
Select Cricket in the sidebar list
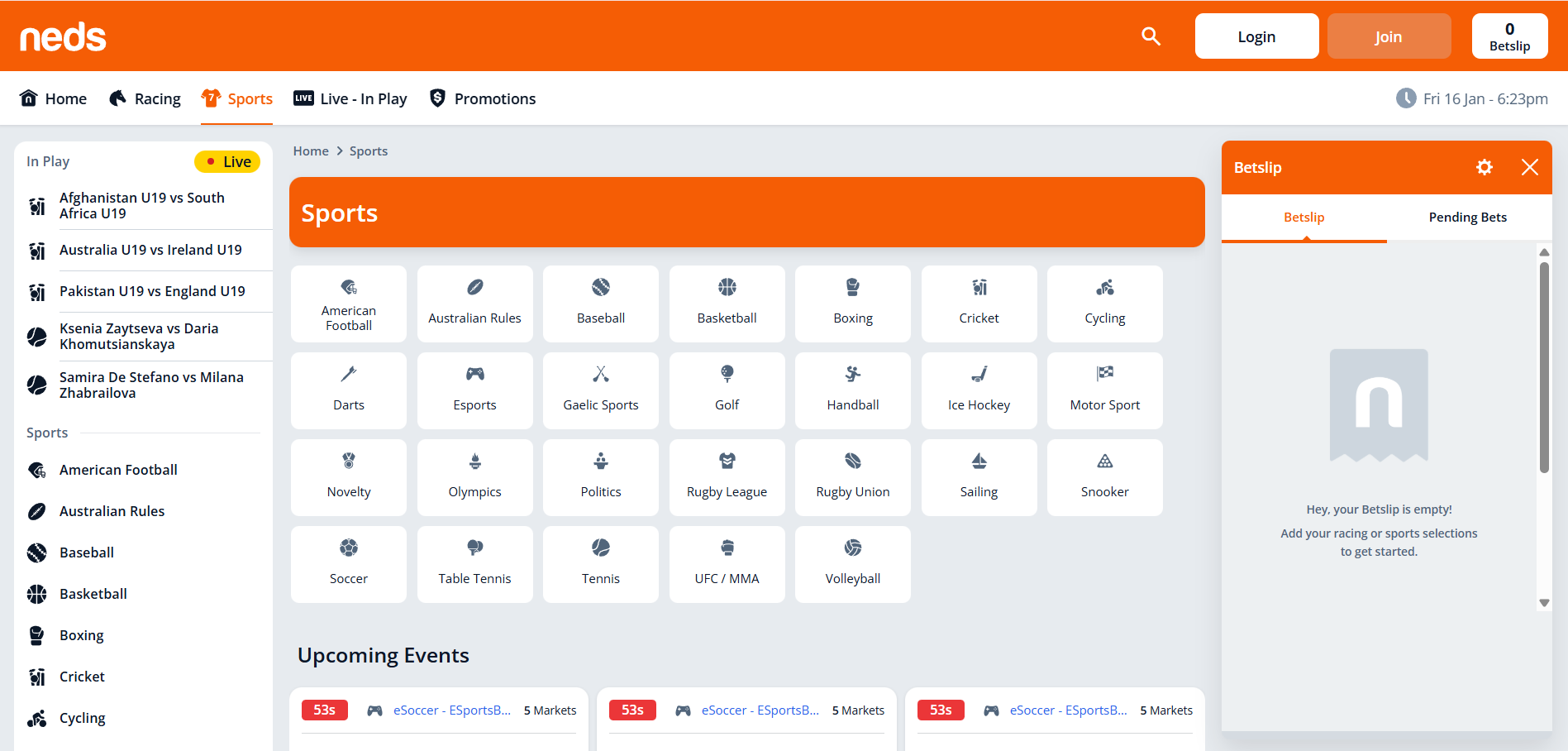[144, 677]
